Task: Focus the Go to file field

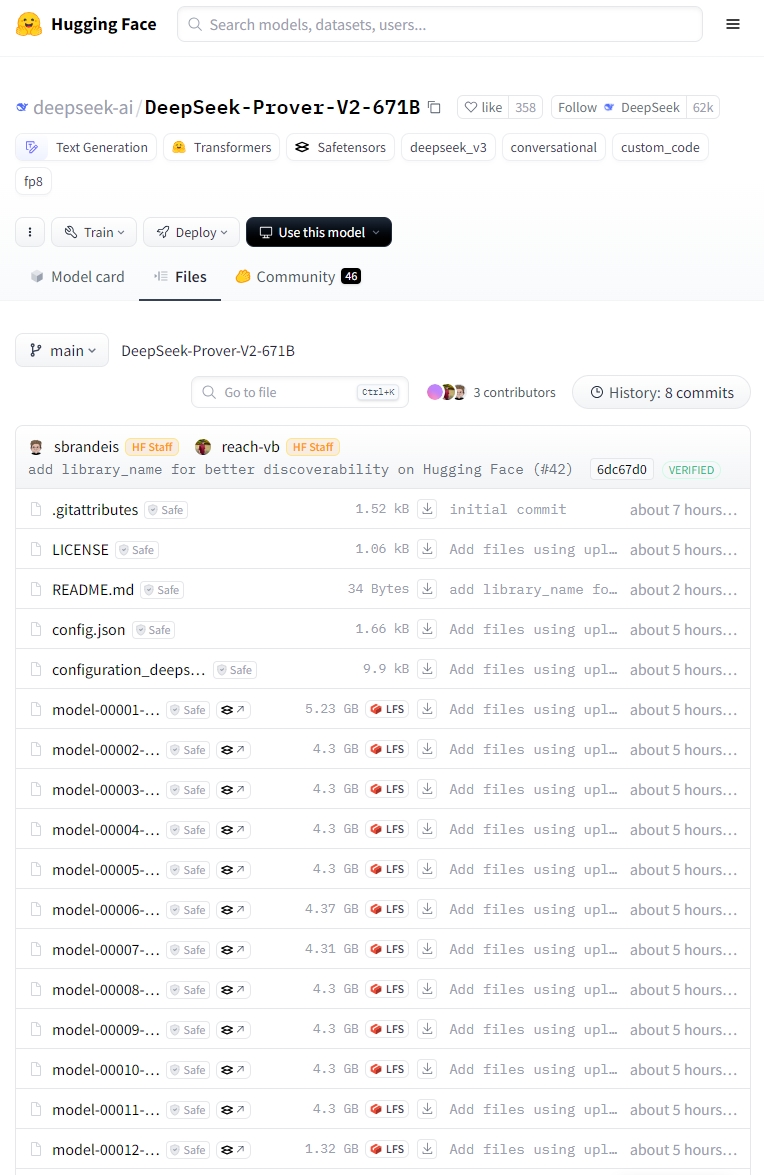Action: coord(300,392)
